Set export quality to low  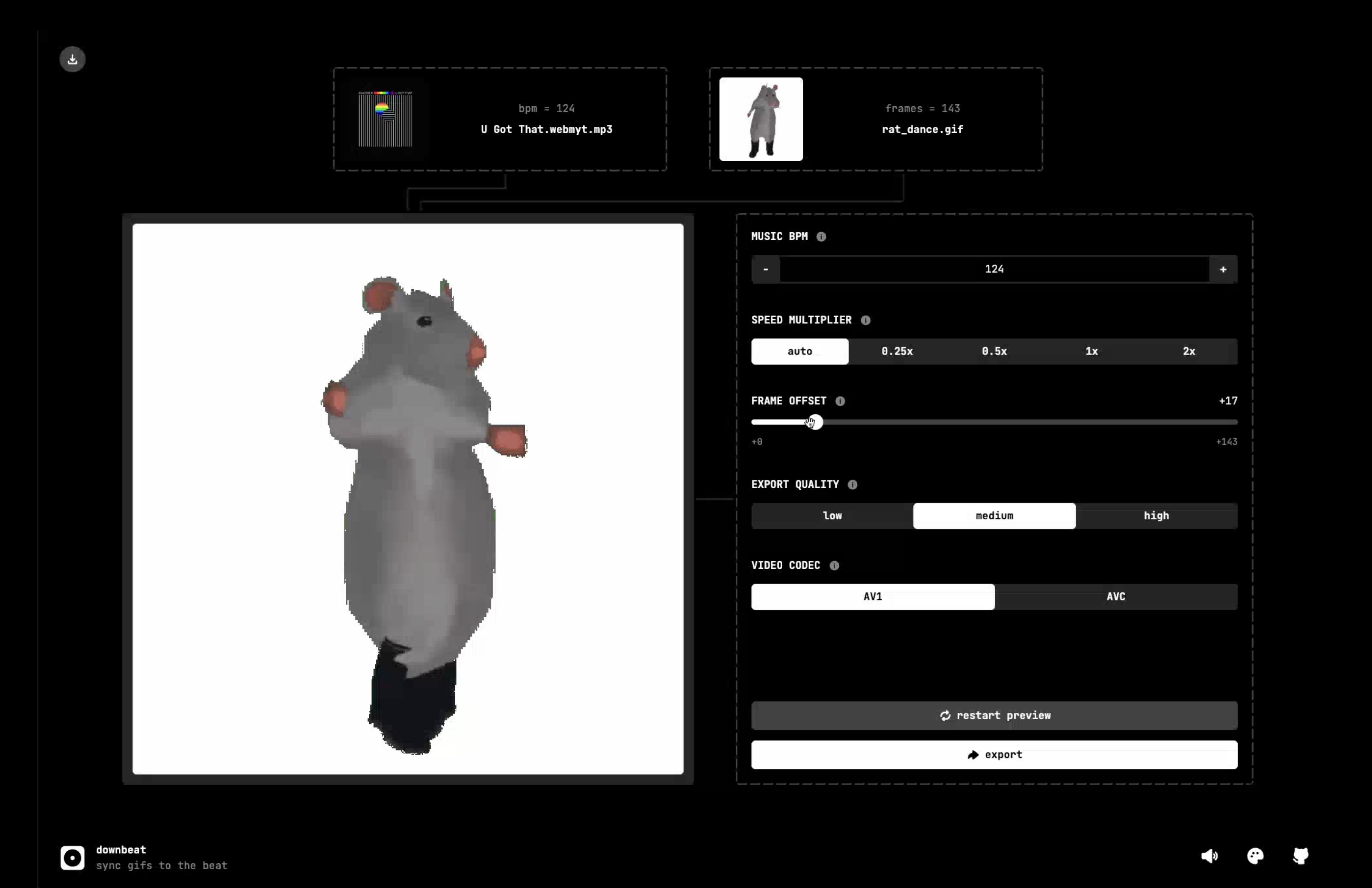[832, 516]
